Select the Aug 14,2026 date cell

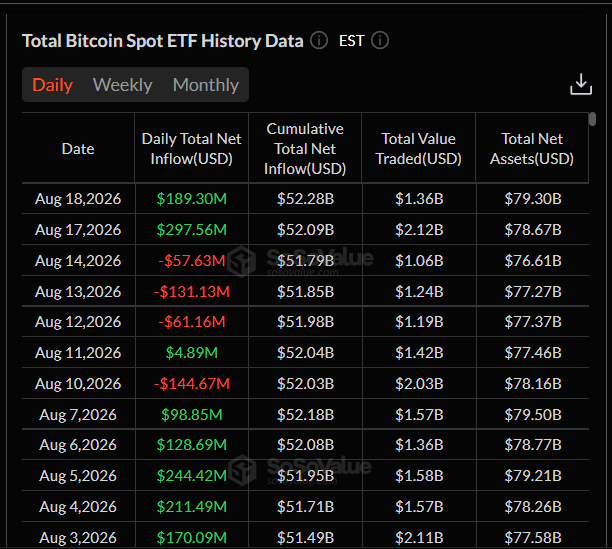[x=78, y=260]
